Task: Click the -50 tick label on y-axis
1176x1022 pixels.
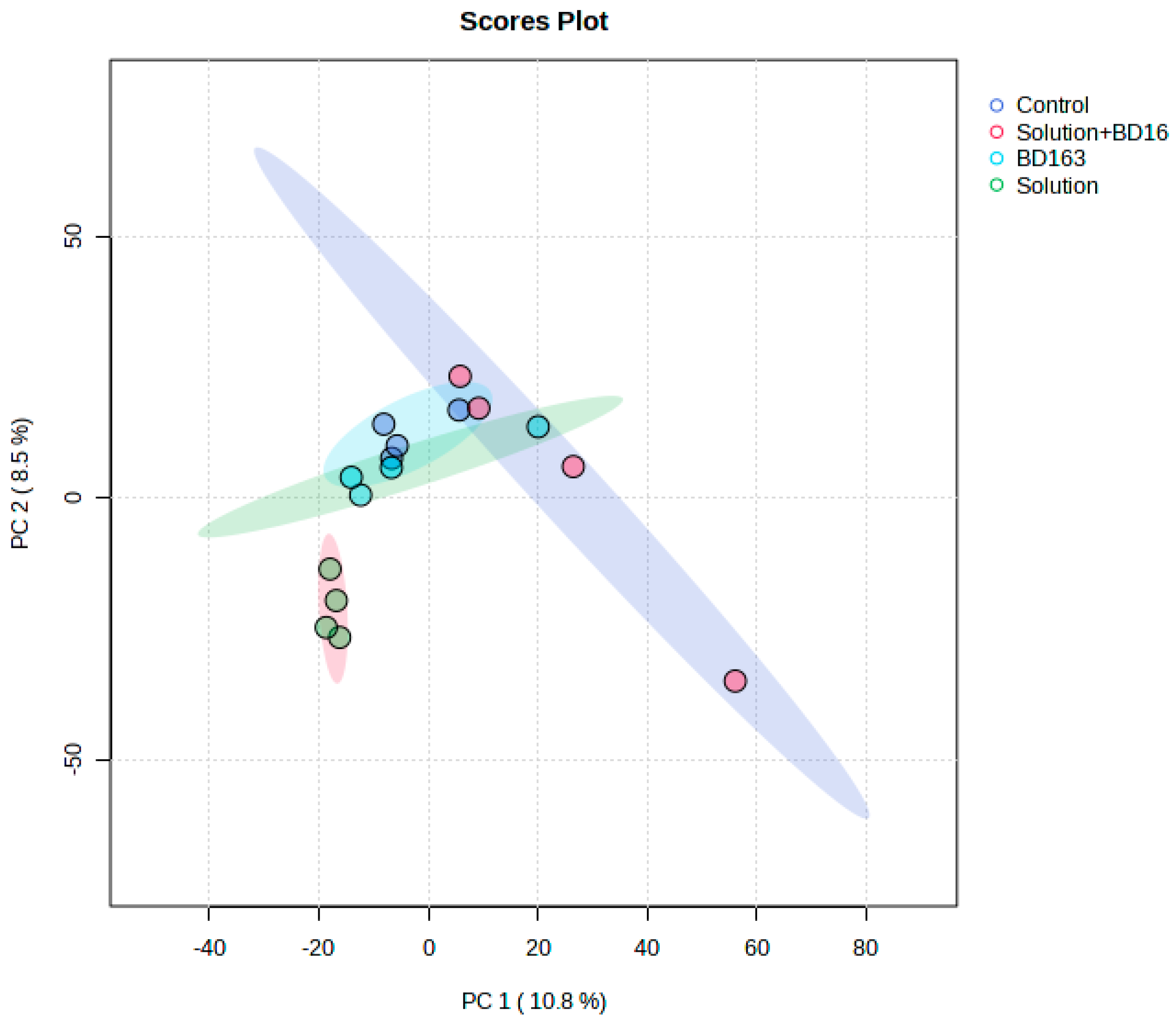Action: [x=73, y=760]
